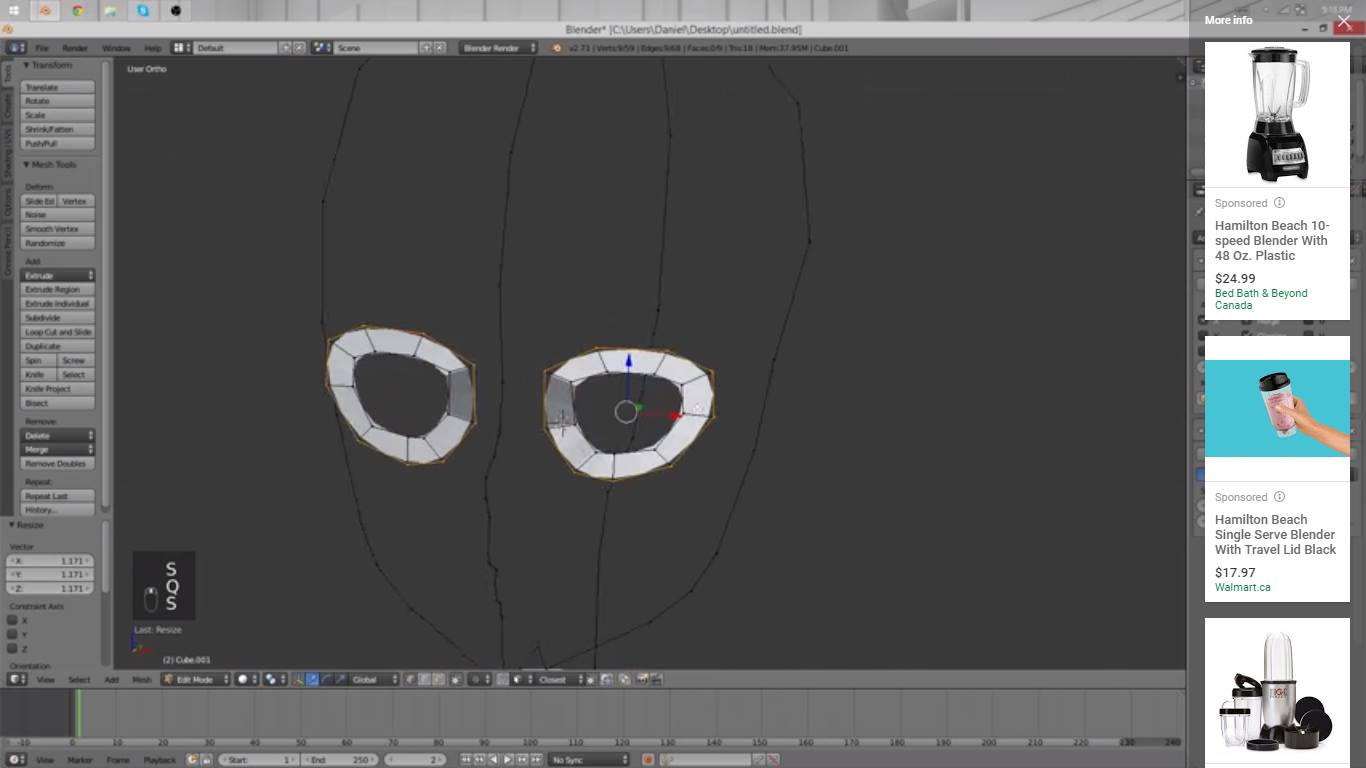The height and width of the screenshot is (768, 1366).
Task: Jump to timeline start frame button
Action: pos(465,760)
